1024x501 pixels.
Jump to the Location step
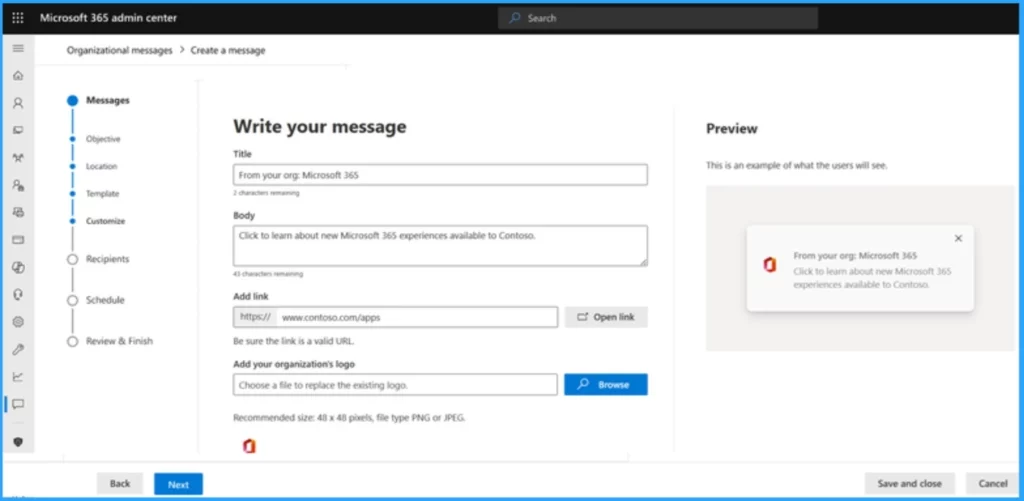(102, 167)
